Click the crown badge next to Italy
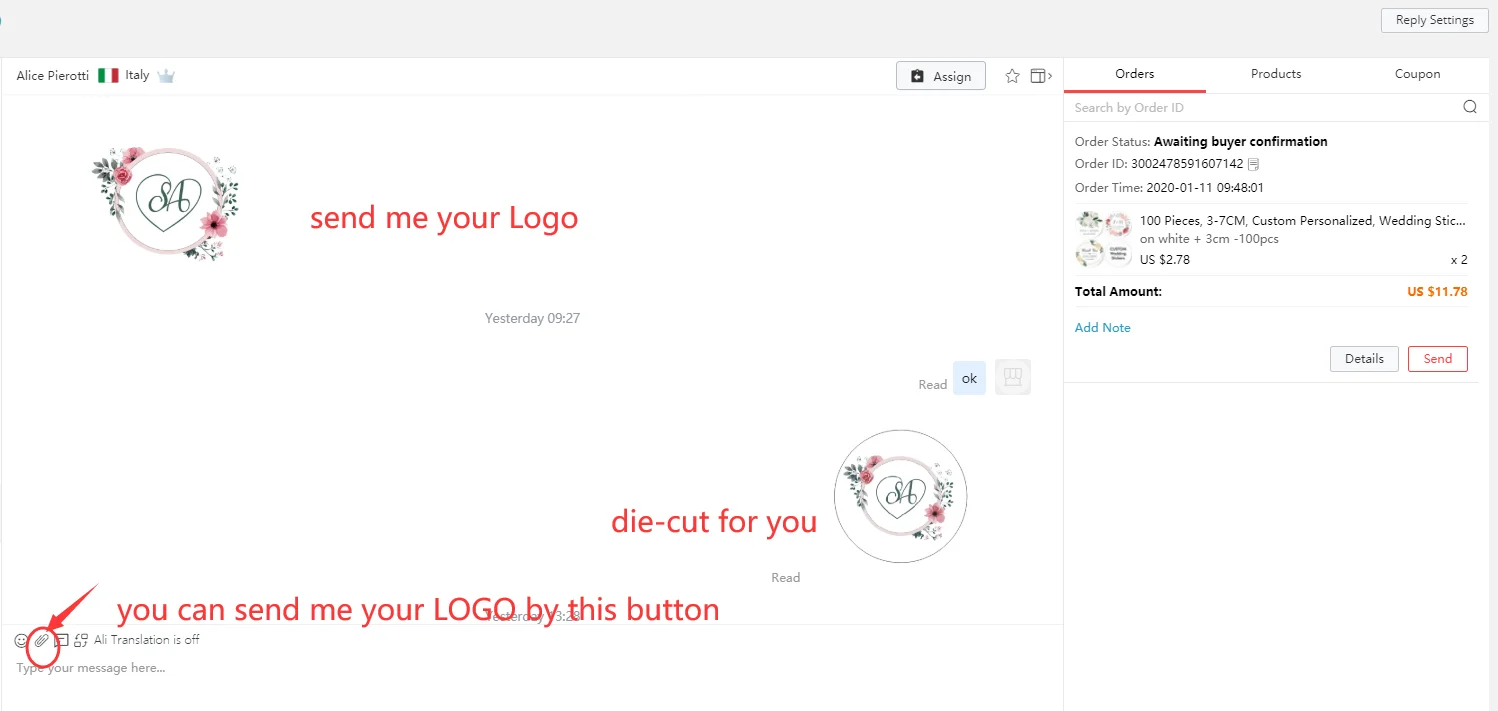This screenshot has height=711, width=1498. [166, 76]
